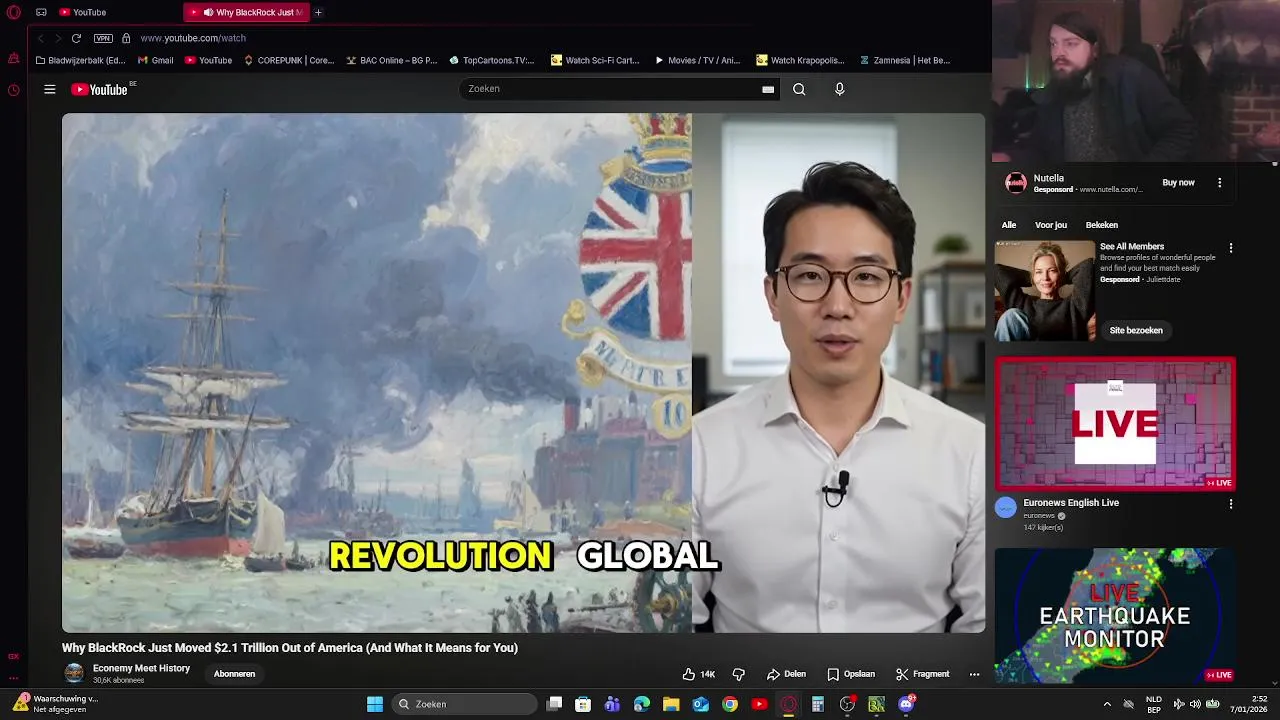Subscribe with the Abonneren button
This screenshot has height=720, width=1280.
234,674
